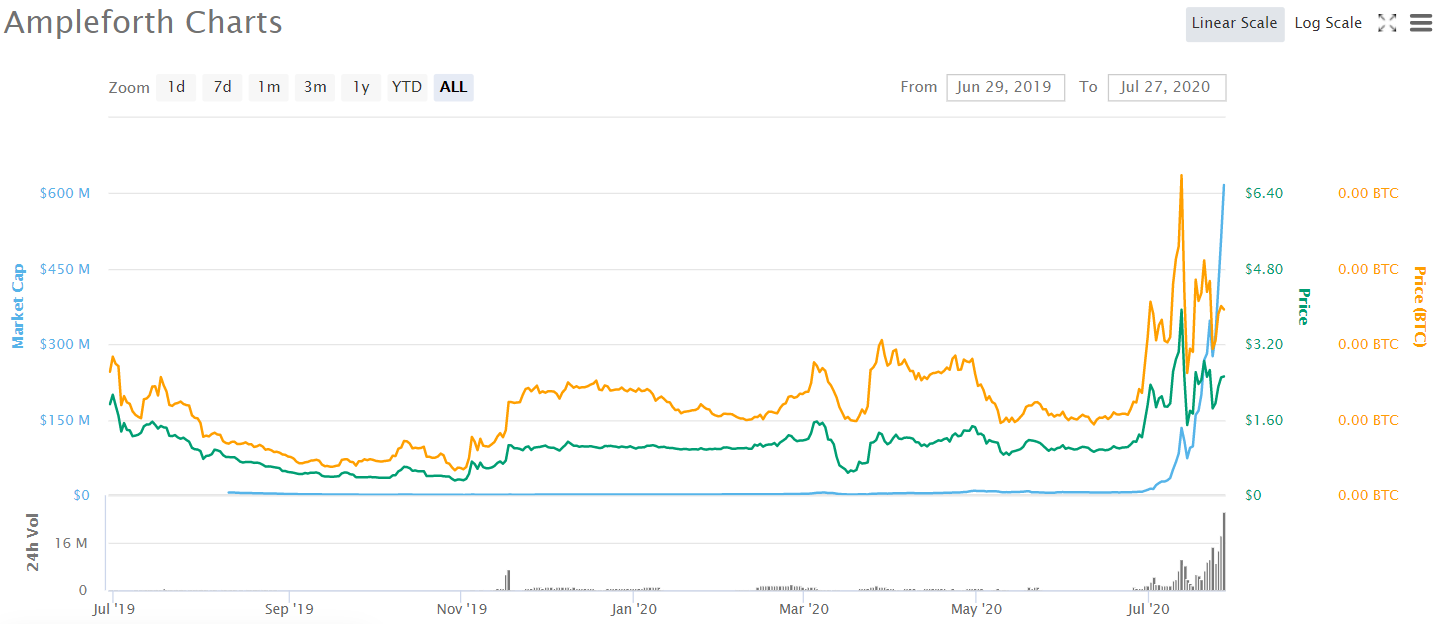Set zoom to 7d
The width and height of the screenshot is (1440, 624).
tap(222, 87)
